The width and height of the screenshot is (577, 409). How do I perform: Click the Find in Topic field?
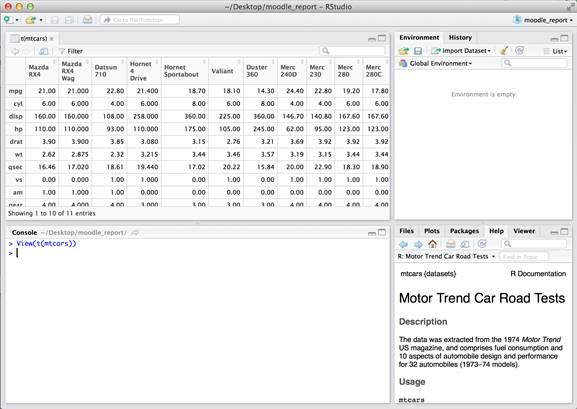point(524,257)
